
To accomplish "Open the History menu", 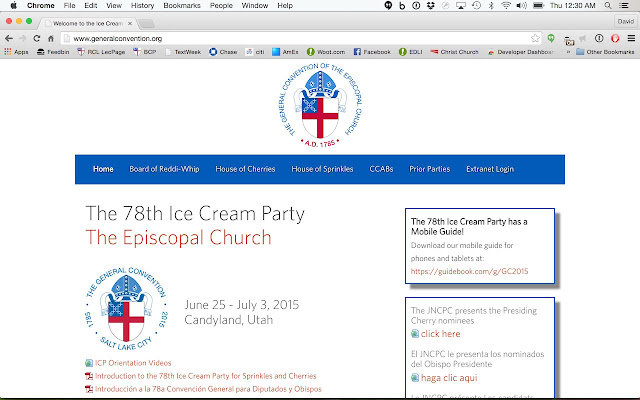I will pyautogui.click(x=142, y=5).
